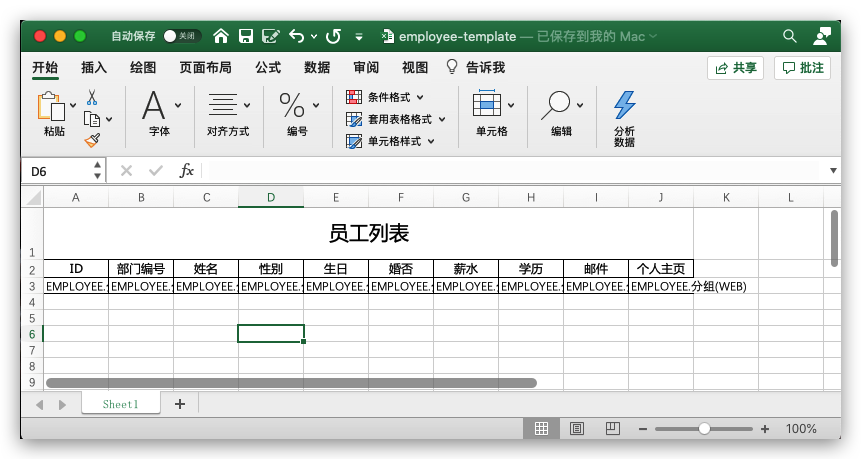Click the Name Box showing D6

coord(57,171)
